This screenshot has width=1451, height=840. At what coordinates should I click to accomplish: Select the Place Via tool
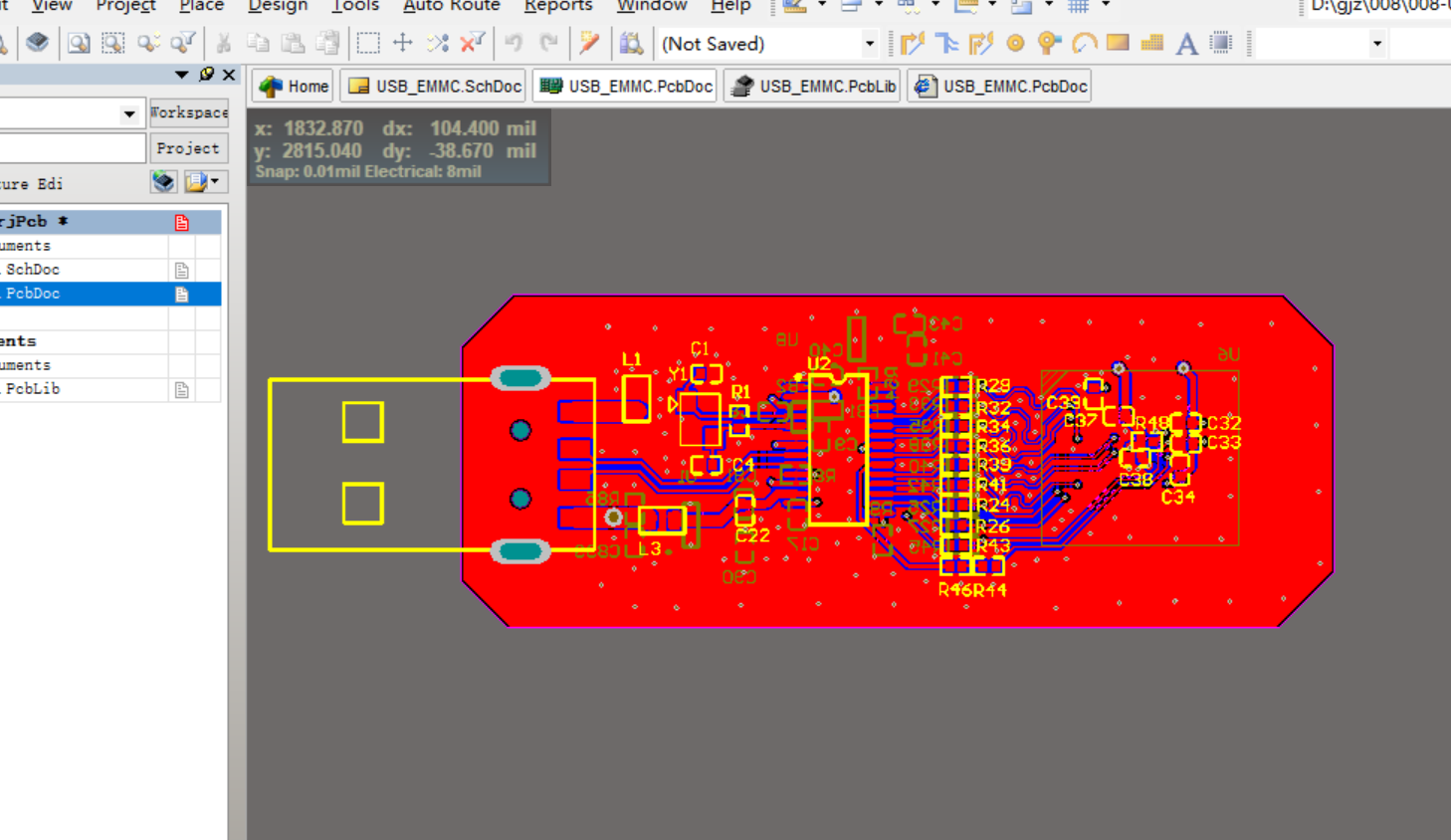click(1049, 43)
